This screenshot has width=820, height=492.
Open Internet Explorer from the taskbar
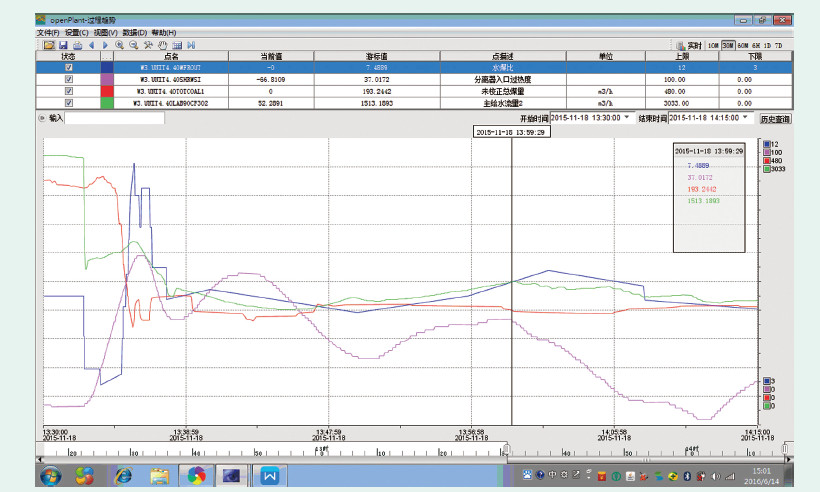[x=124, y=475]
